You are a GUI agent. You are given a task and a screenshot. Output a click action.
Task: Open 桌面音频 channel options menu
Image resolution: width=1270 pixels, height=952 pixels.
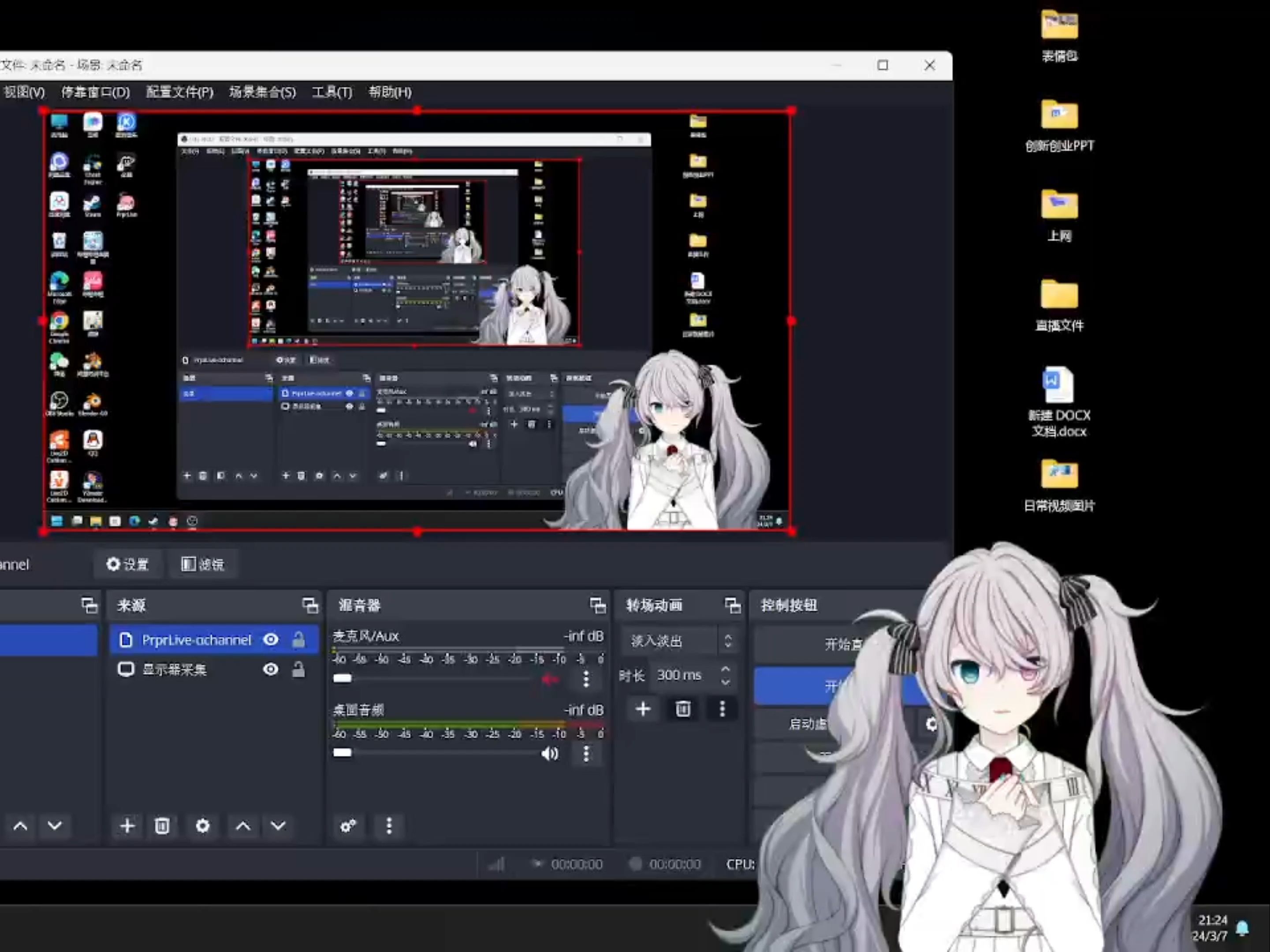[x=586, y=753]
